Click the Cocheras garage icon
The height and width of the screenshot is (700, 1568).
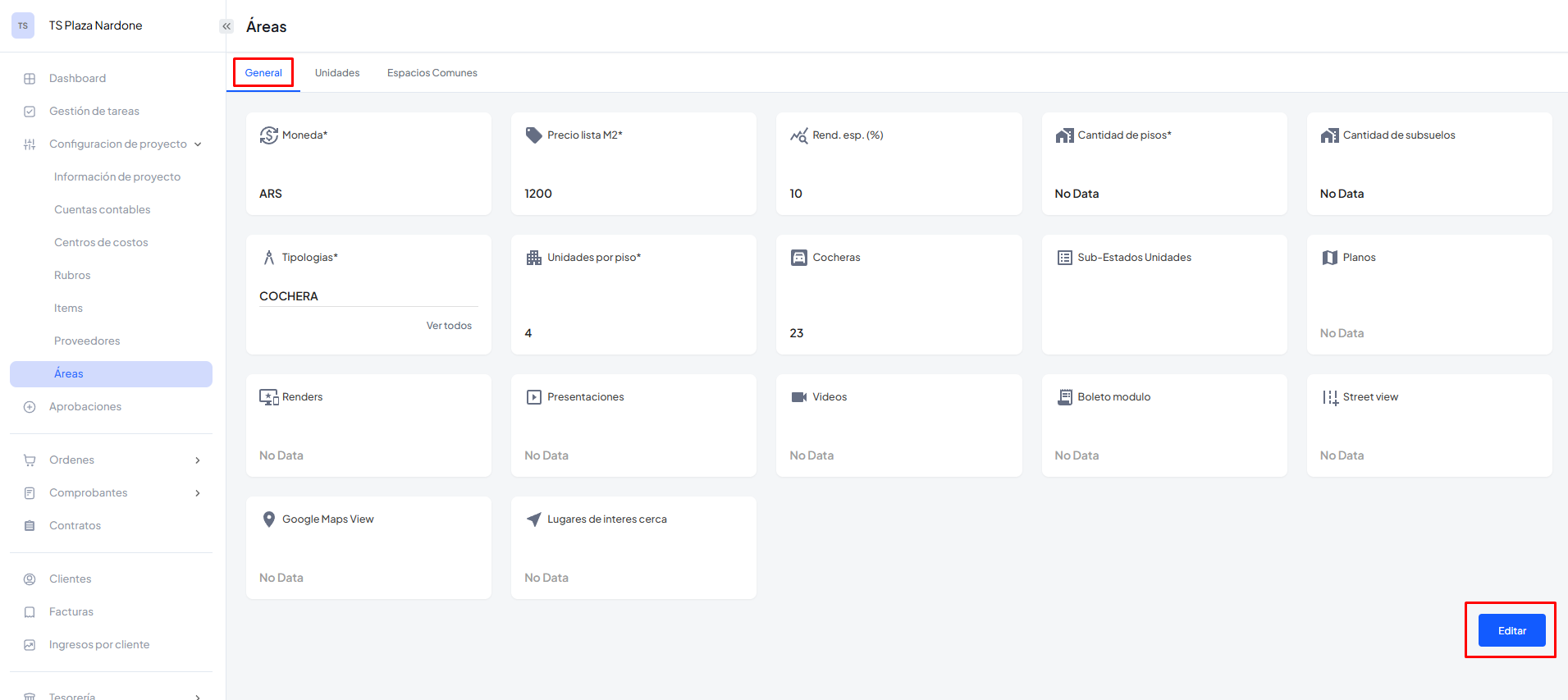coord(798,258)
